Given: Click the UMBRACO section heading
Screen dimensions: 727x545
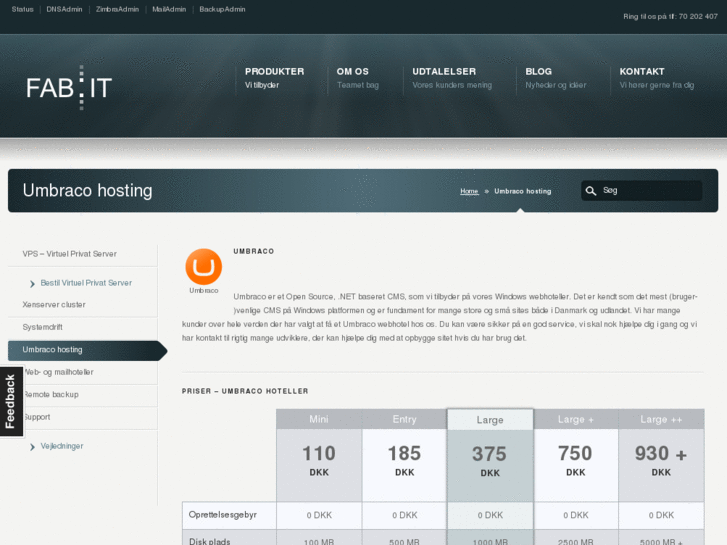Looking at the screenshot, I should tap(254, 251).
